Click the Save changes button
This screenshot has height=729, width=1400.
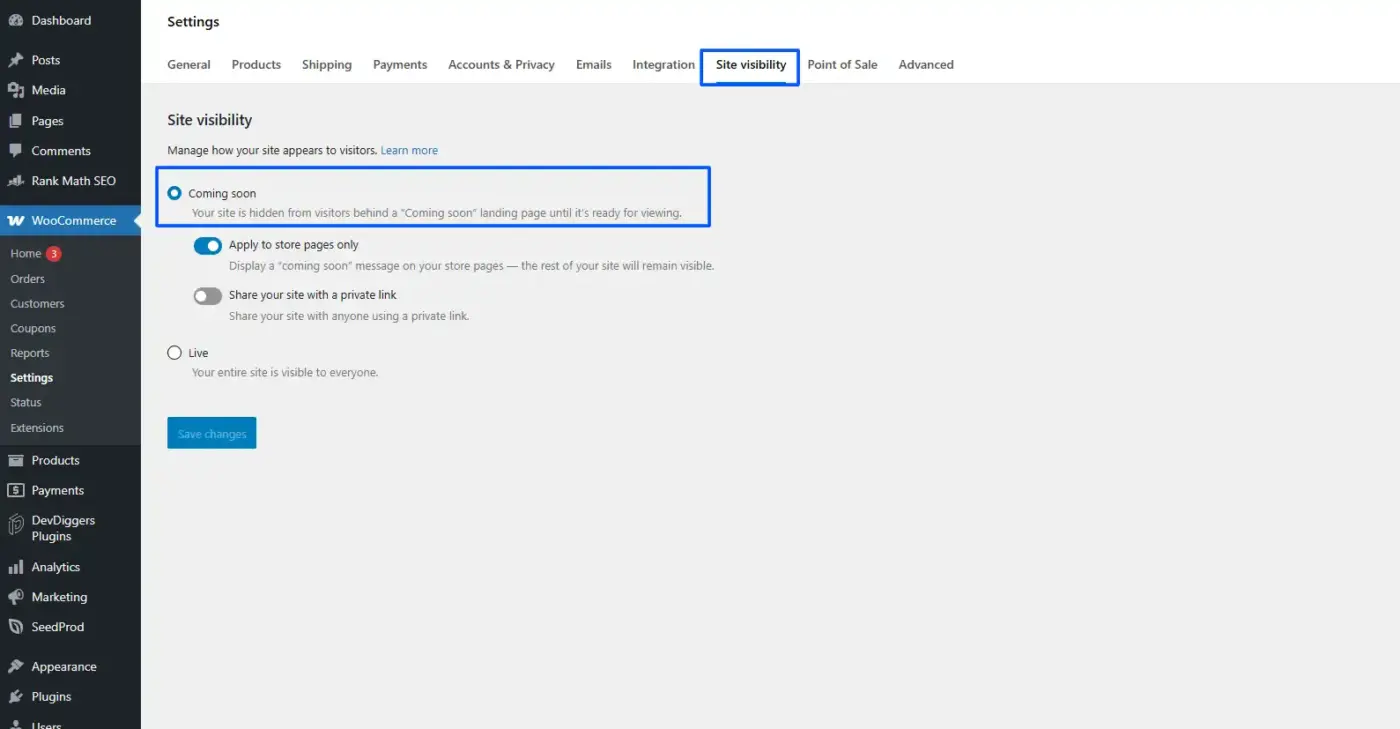212,433
